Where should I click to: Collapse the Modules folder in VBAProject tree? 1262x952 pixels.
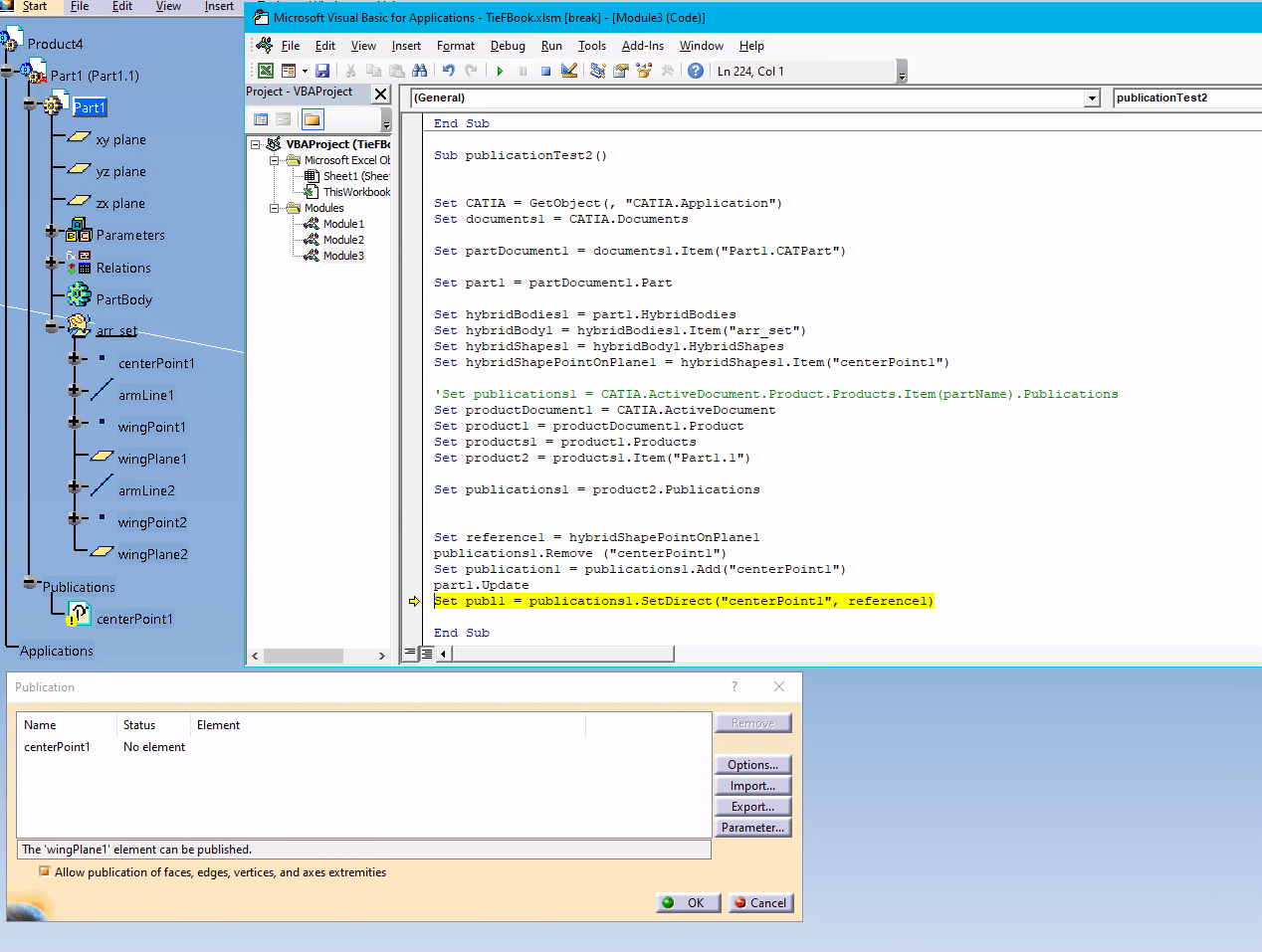click(x=276, y=208)
